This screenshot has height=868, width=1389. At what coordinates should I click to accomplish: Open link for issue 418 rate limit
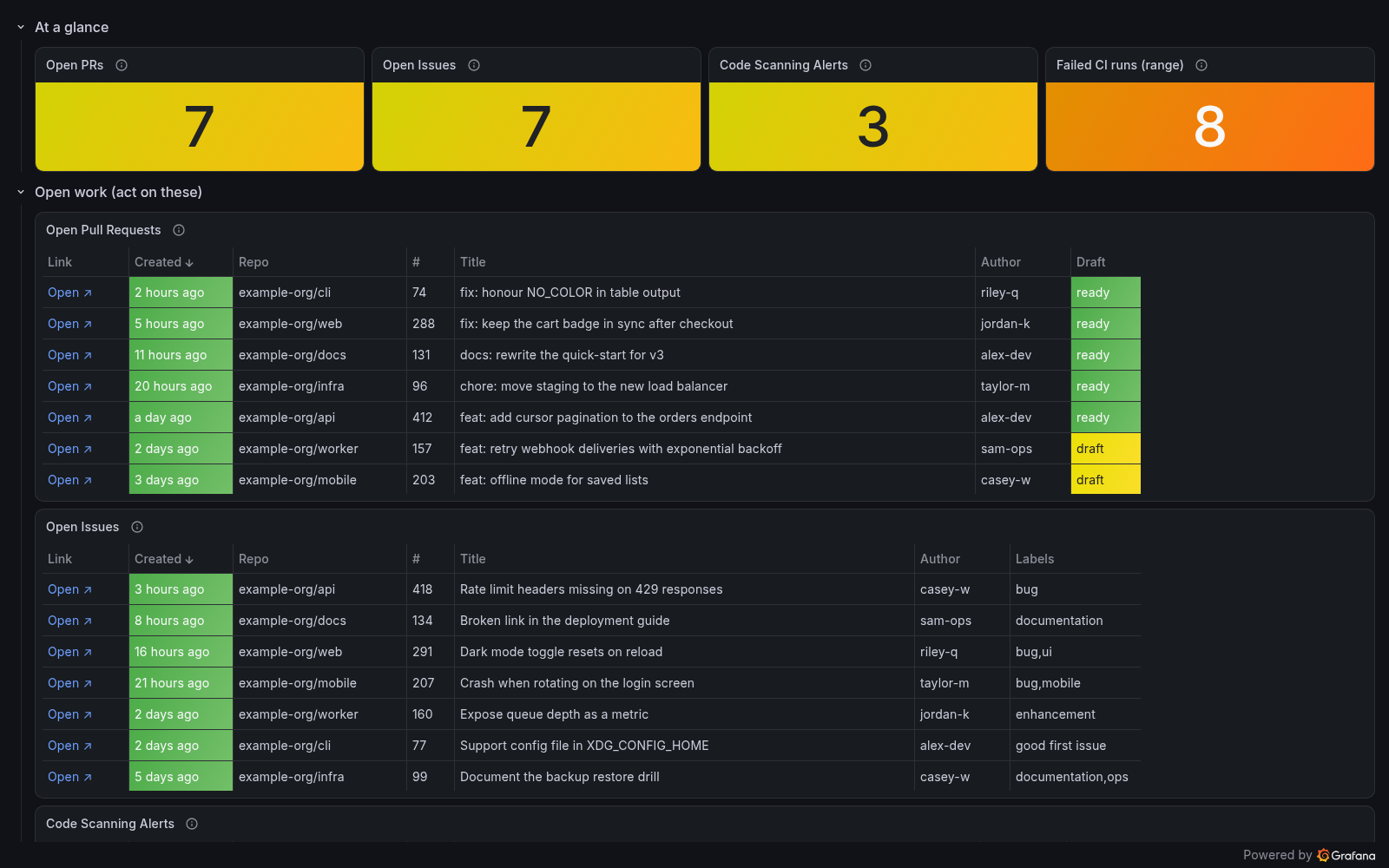click(69, 589)
